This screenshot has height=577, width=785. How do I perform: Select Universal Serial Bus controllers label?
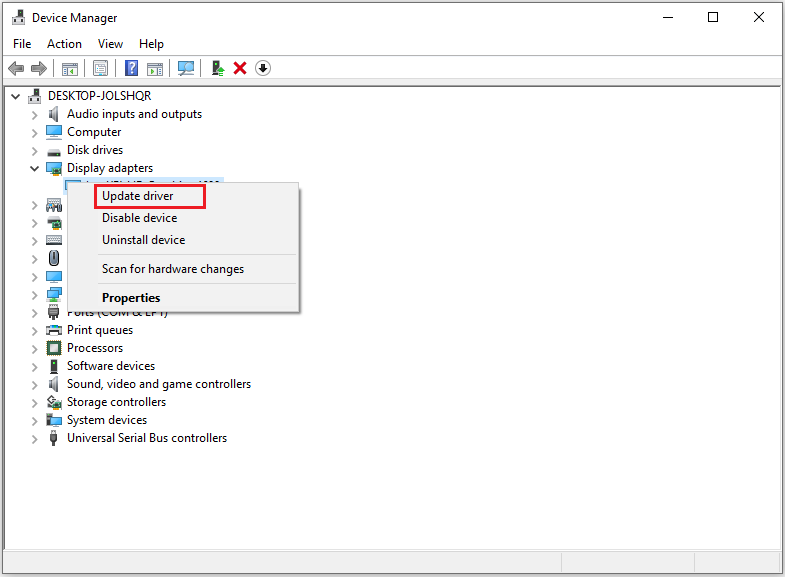(x=147, y=438)
